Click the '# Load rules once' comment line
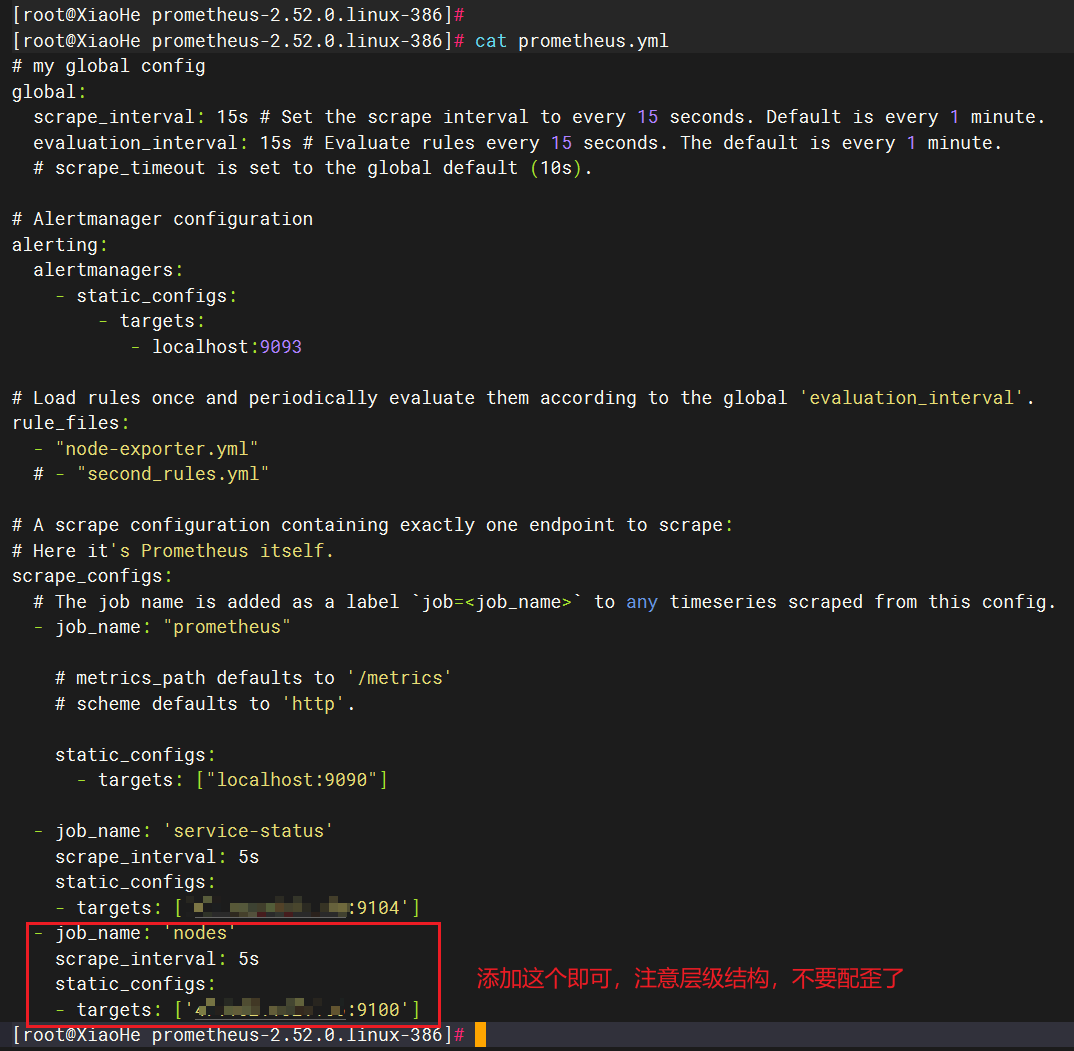Screen dimensions: 1074x1051 (x=523, y=398)
